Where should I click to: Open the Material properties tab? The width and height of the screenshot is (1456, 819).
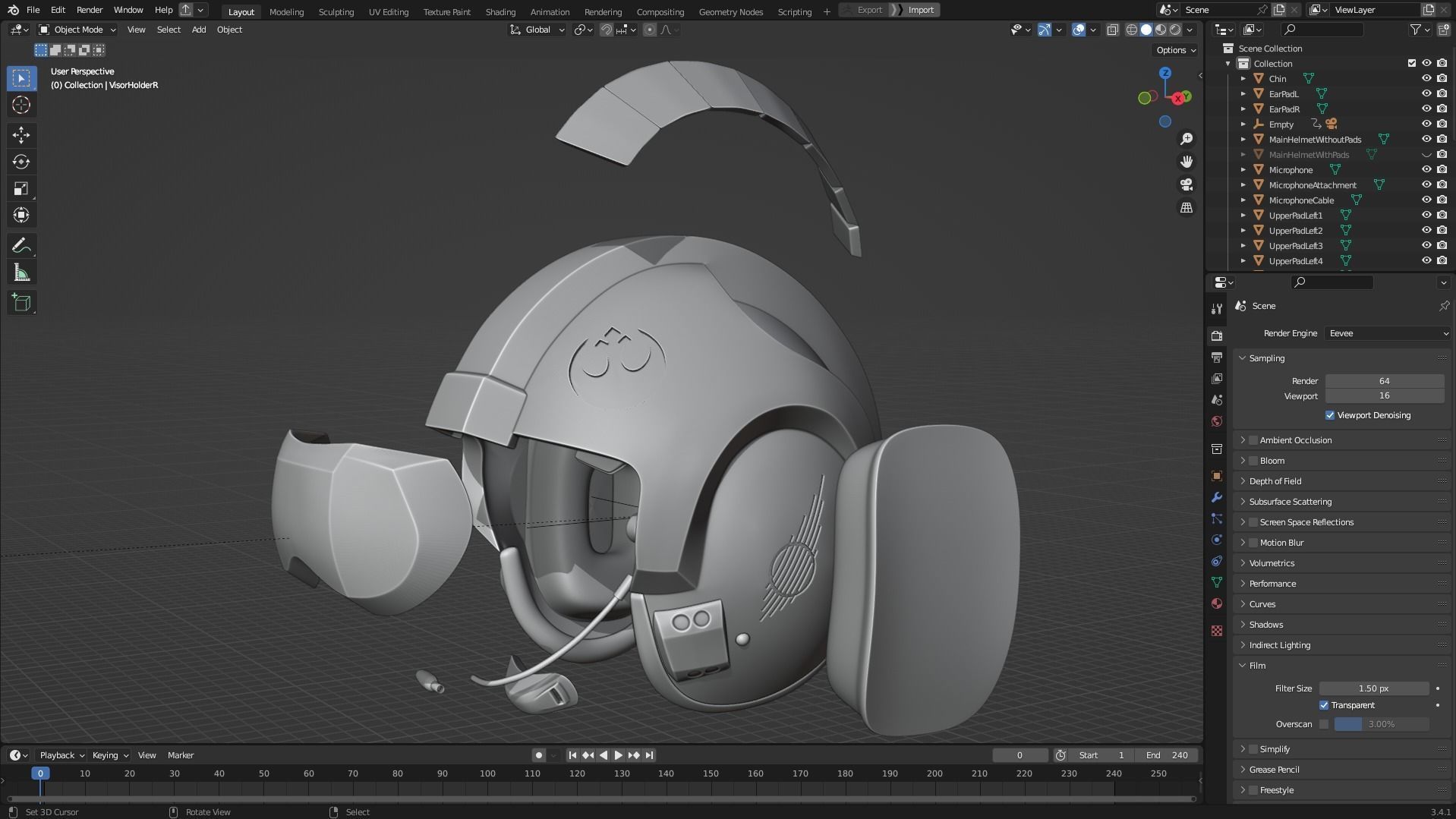(x=1217, y=603)
